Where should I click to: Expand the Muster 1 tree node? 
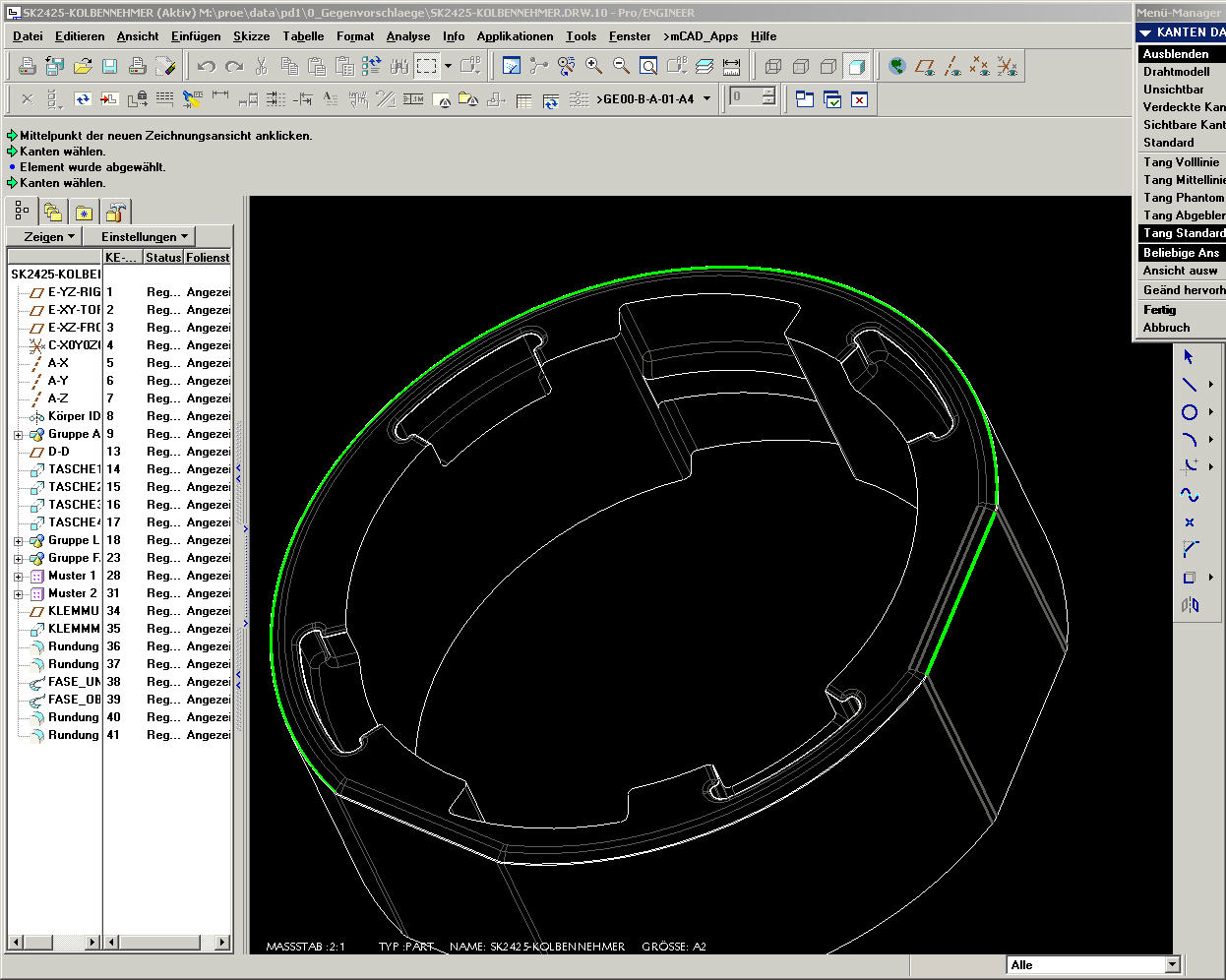(x=18, y=576)
